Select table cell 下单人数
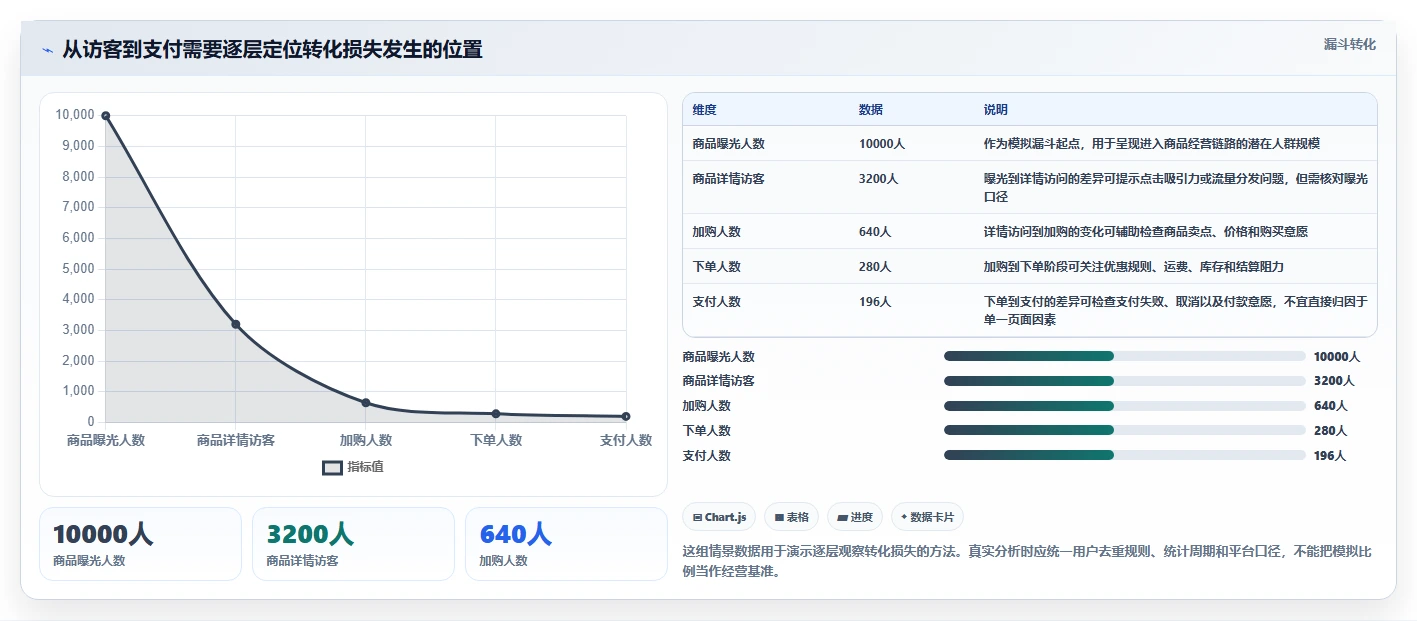Viewport: 1417px width, 621px height. click(716, 267)
